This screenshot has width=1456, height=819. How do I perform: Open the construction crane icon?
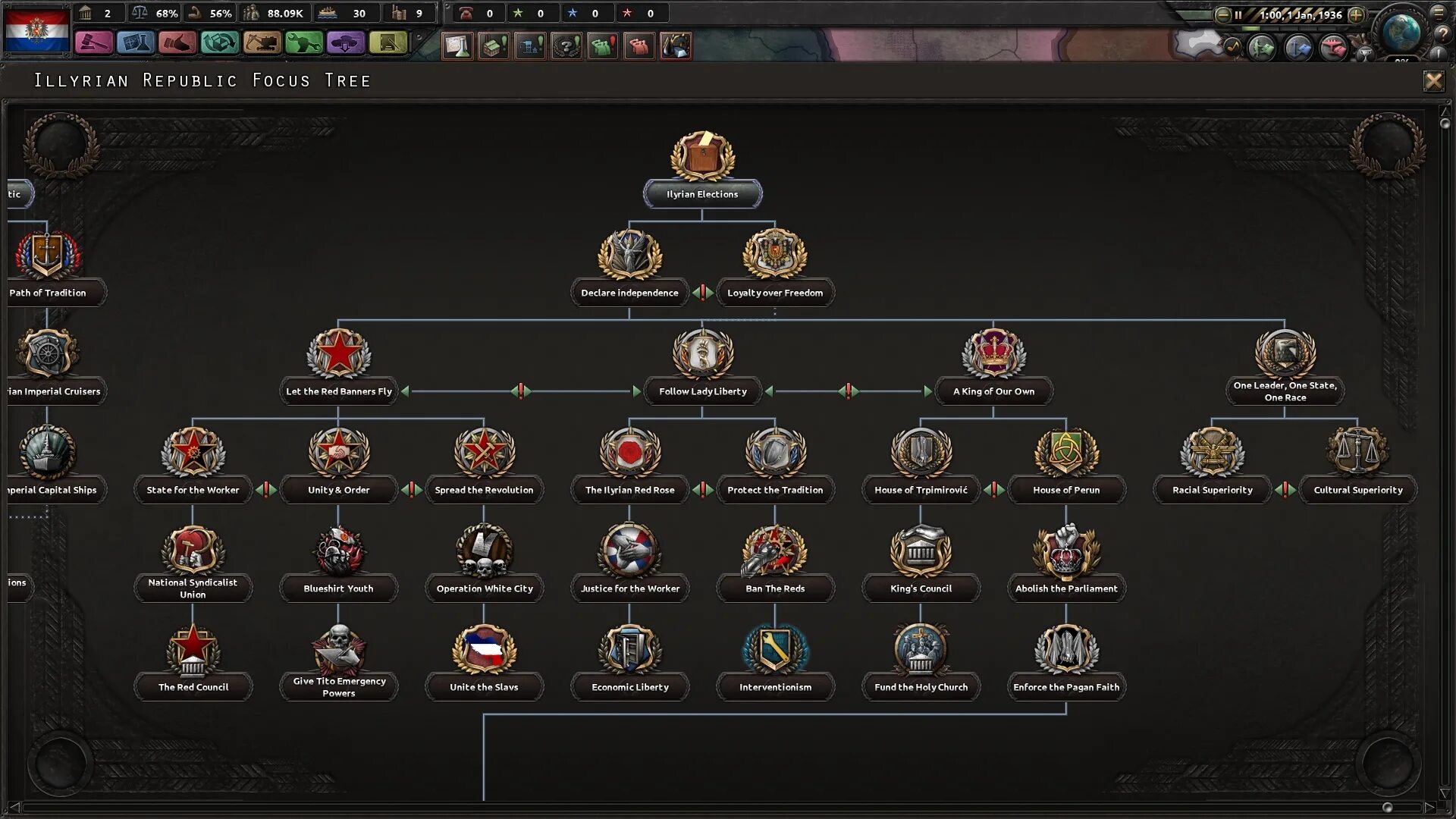click(262, 43)
